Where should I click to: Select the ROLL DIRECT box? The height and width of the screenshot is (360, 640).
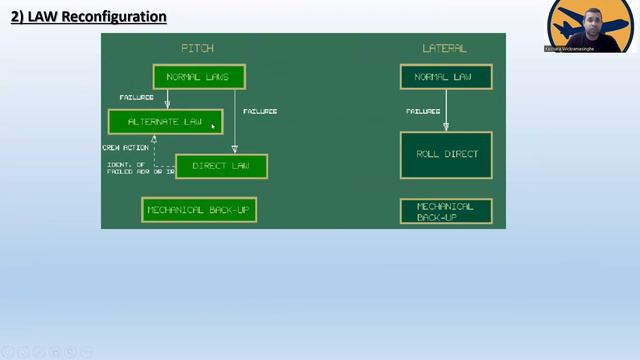446,155
